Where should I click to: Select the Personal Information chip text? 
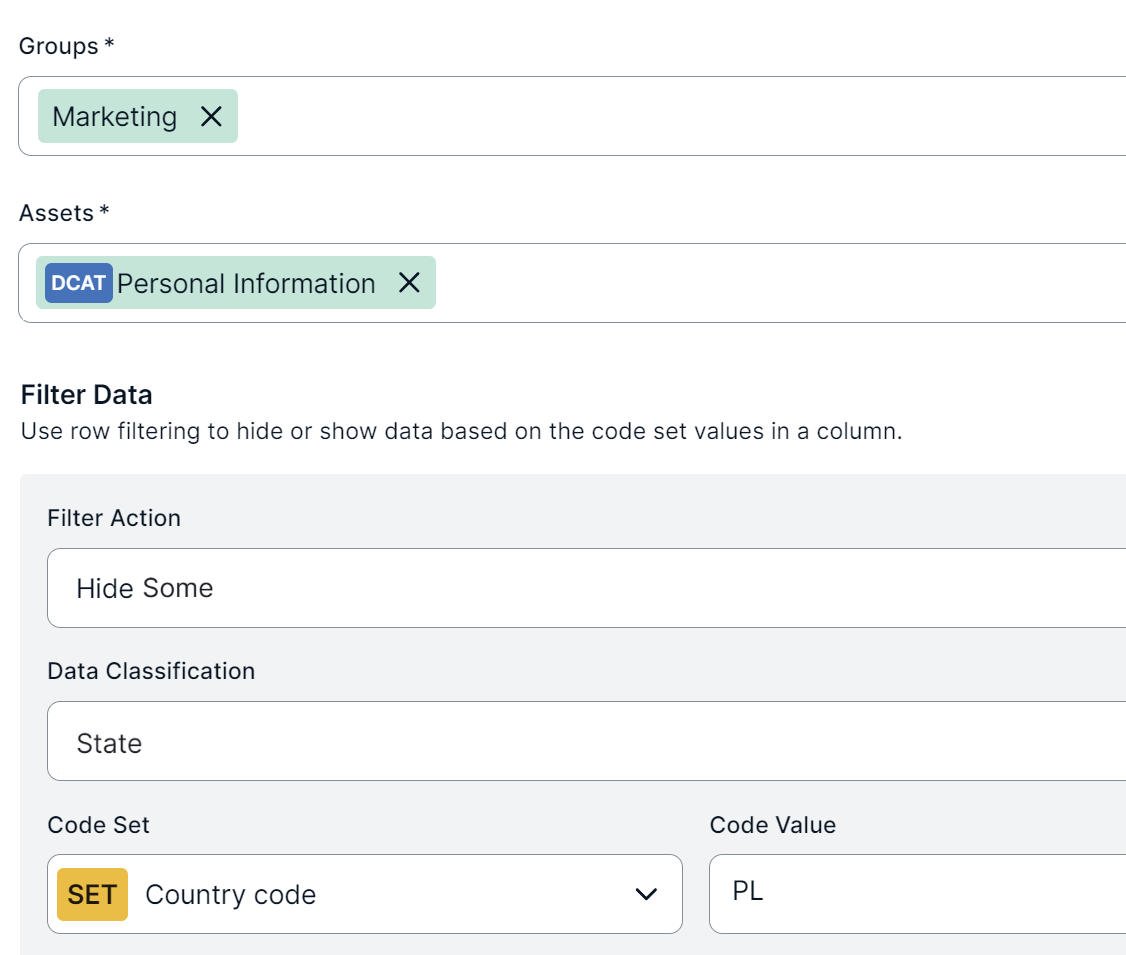246,283
